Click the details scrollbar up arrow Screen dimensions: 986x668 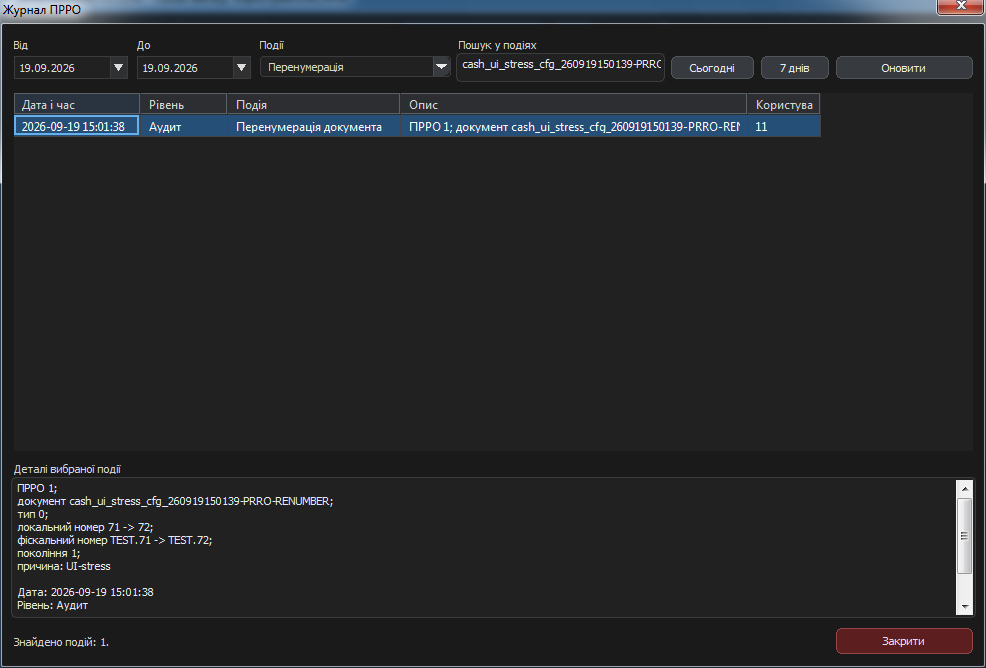click(x=965, y=489)
